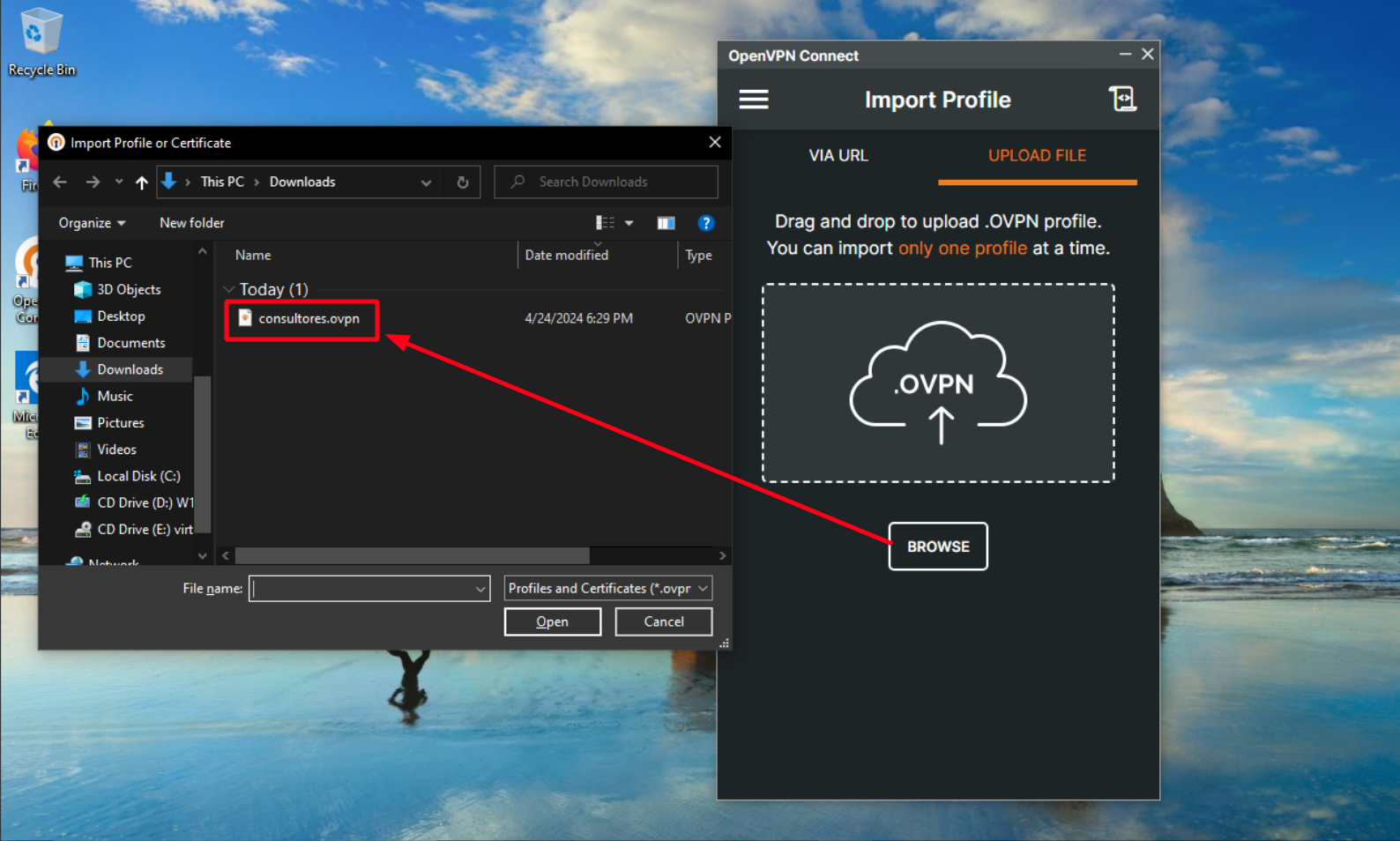Viewport: 1400px width, 841px height.
Task: Open the File name dropdown arrow
Action: [480, 588]
